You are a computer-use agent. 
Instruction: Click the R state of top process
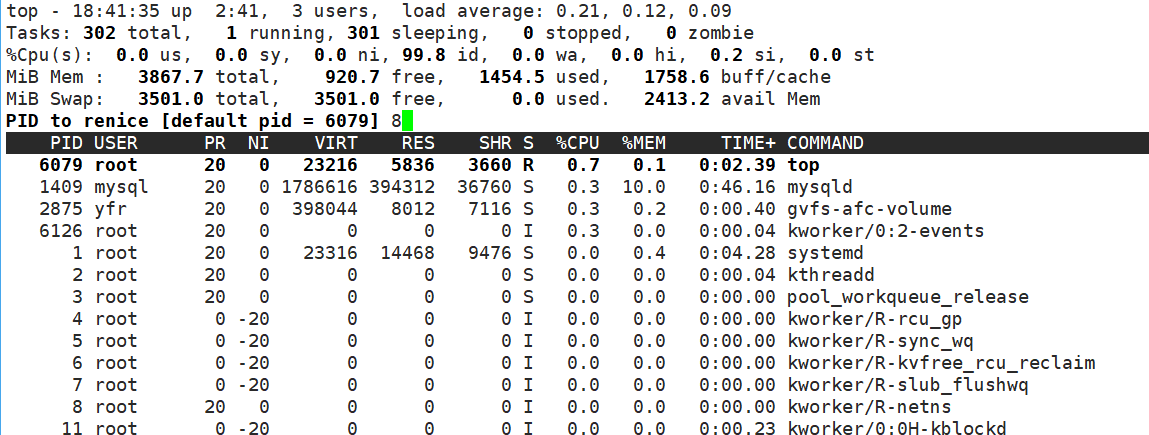pos(528,166)
